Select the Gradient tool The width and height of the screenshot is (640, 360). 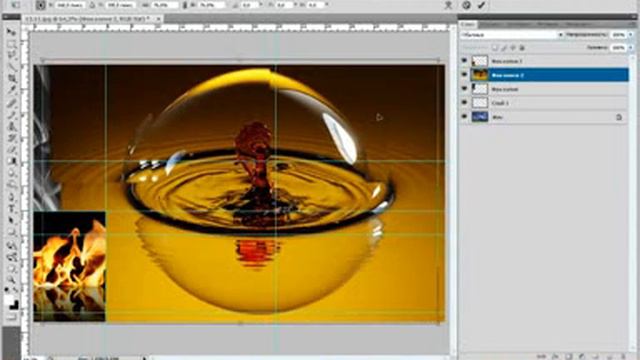(11, 162)
